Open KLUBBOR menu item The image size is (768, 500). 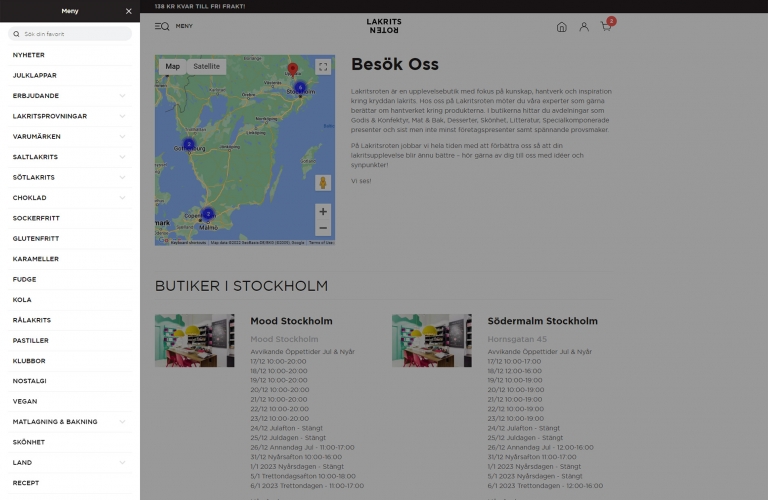tap(70, 361)
